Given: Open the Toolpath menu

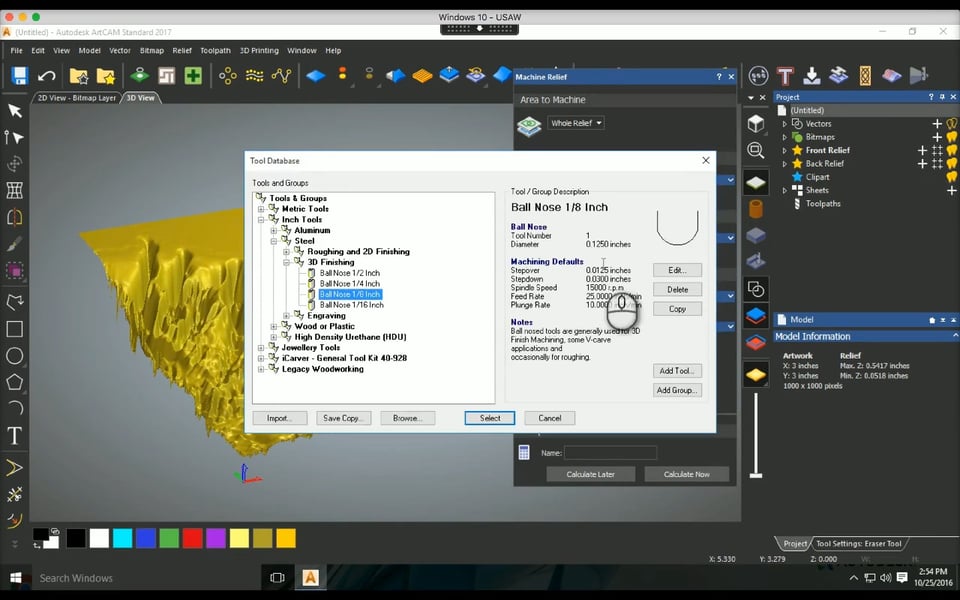Looking at the screenshot, I should (216, 51).
